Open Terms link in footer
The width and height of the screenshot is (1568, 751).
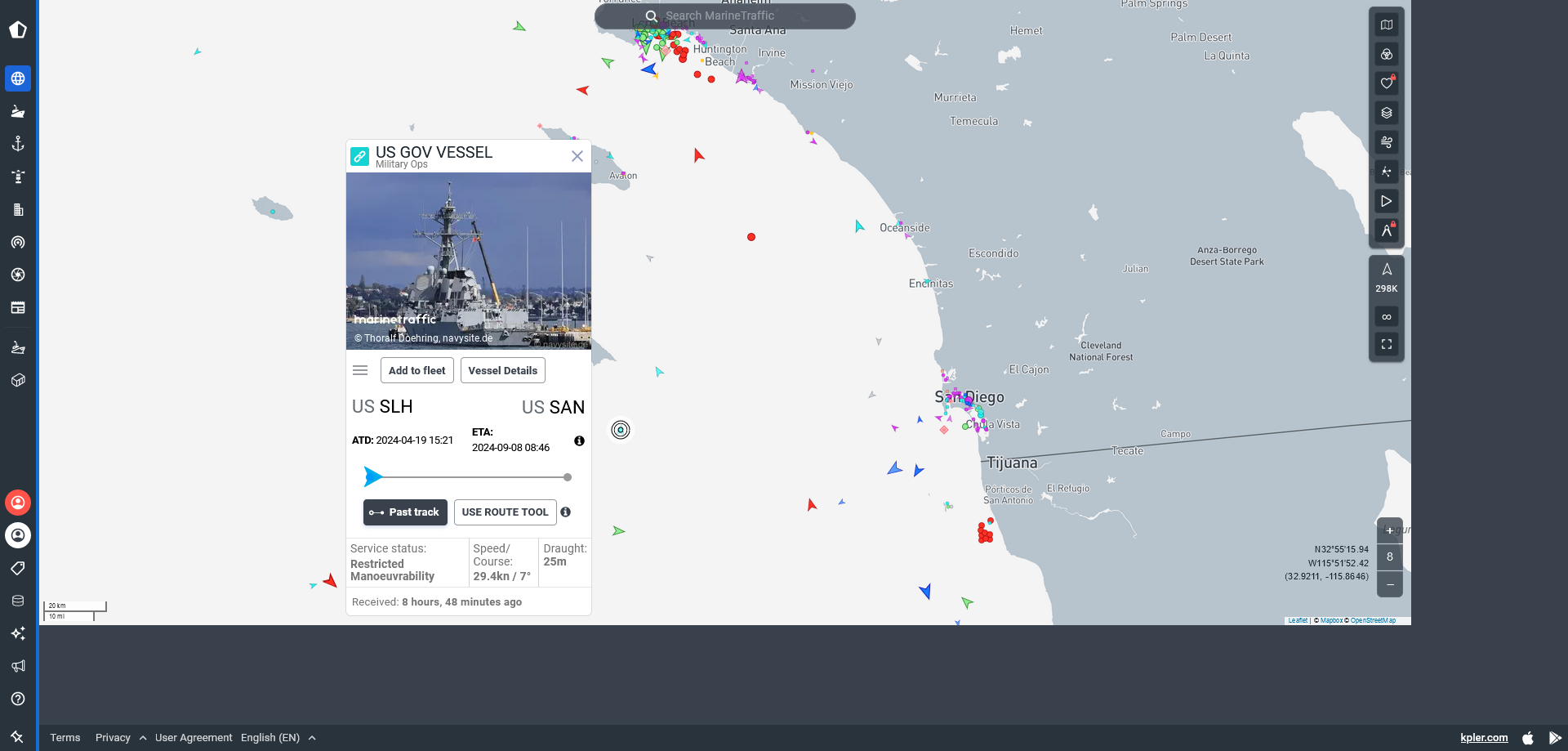[x=65, y=737]
